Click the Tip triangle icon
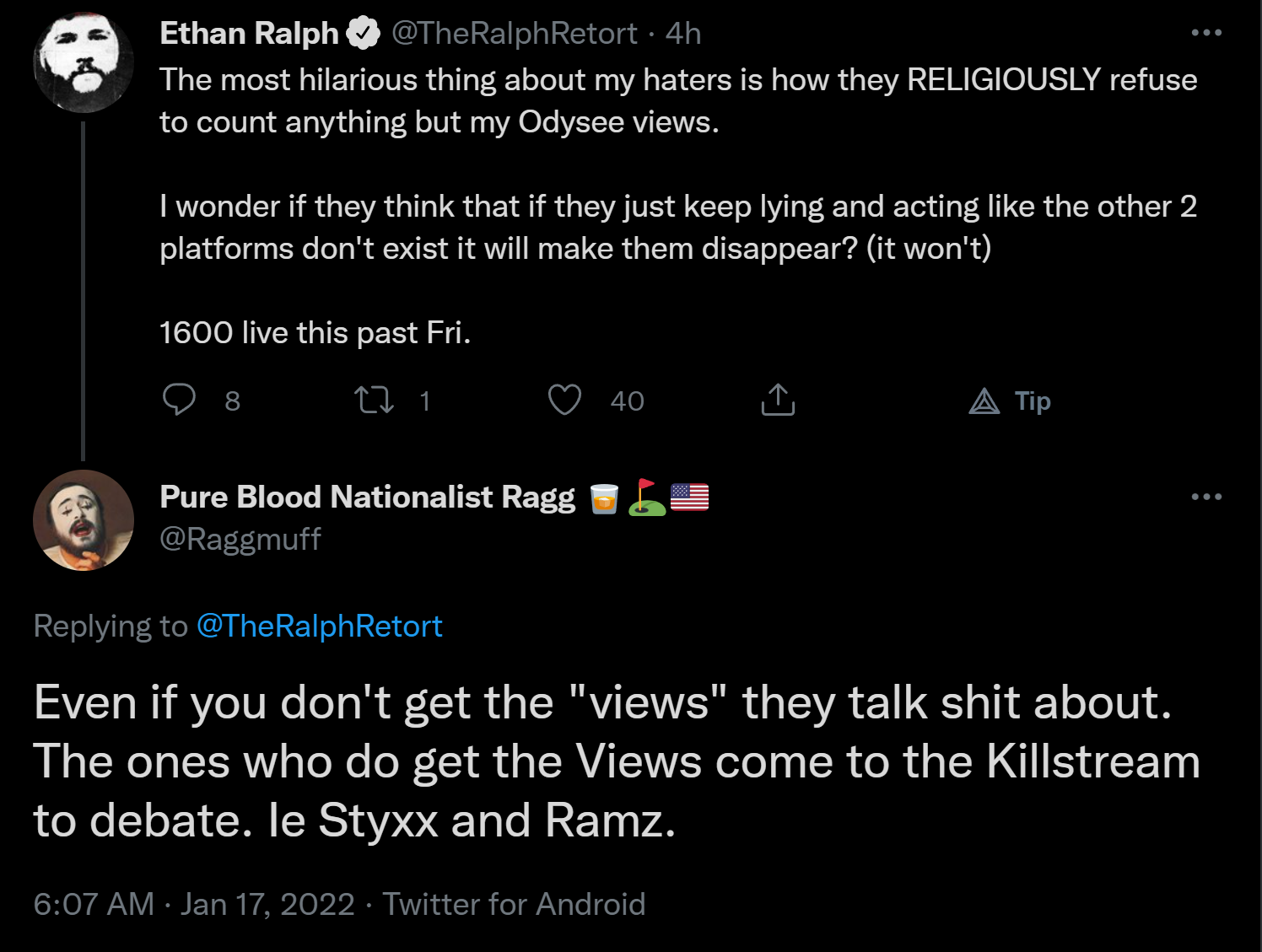Screen dimensions: 1262x952 pos(984,401)
